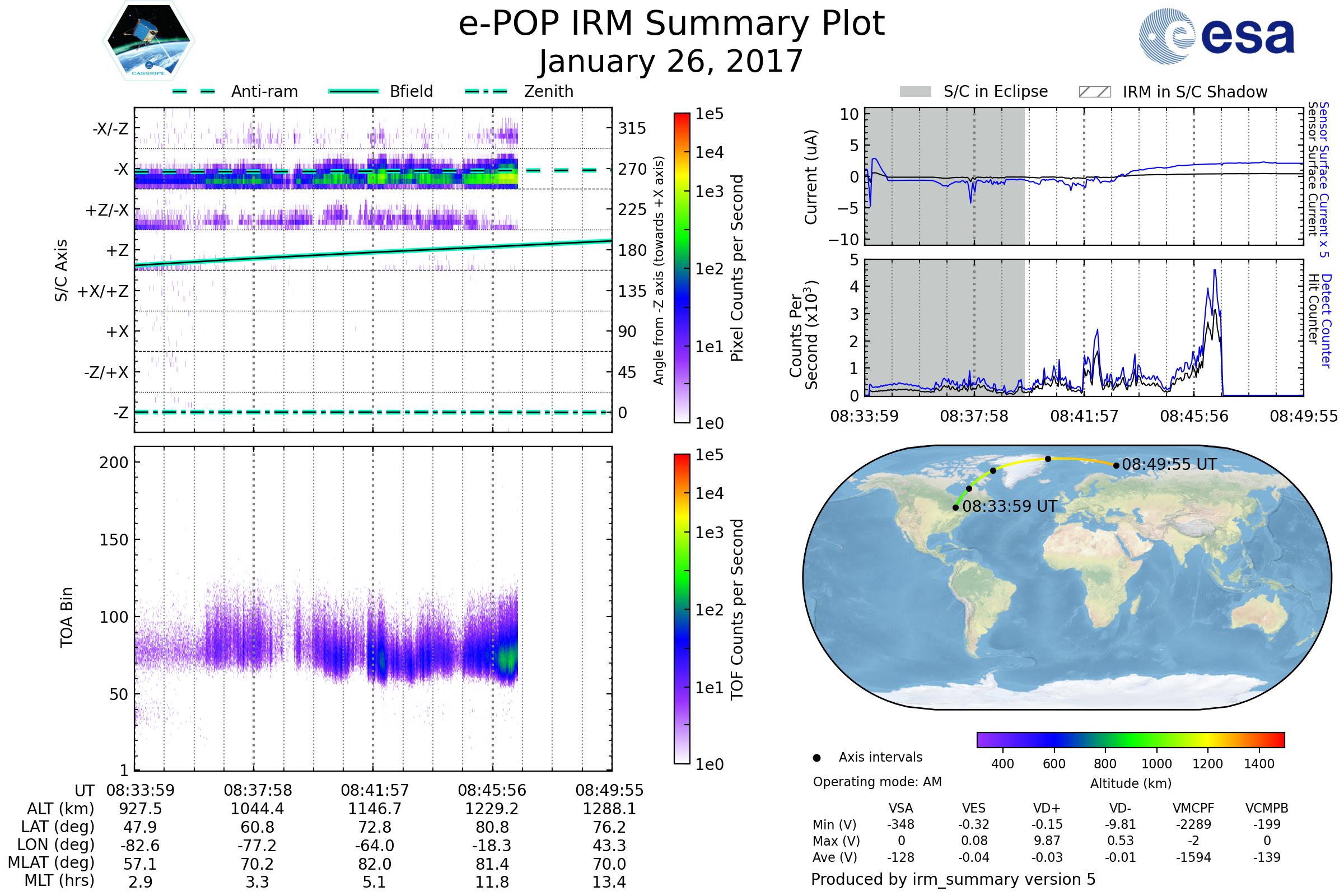
Task: Click the TOF Counts per Second colorbar
Action: [682, 609]
